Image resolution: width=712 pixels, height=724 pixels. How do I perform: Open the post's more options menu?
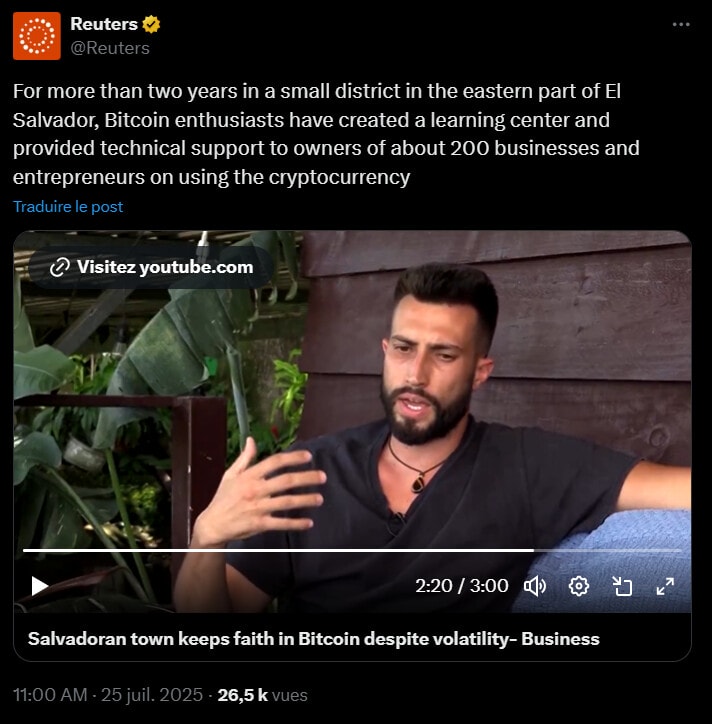point(681,25)
